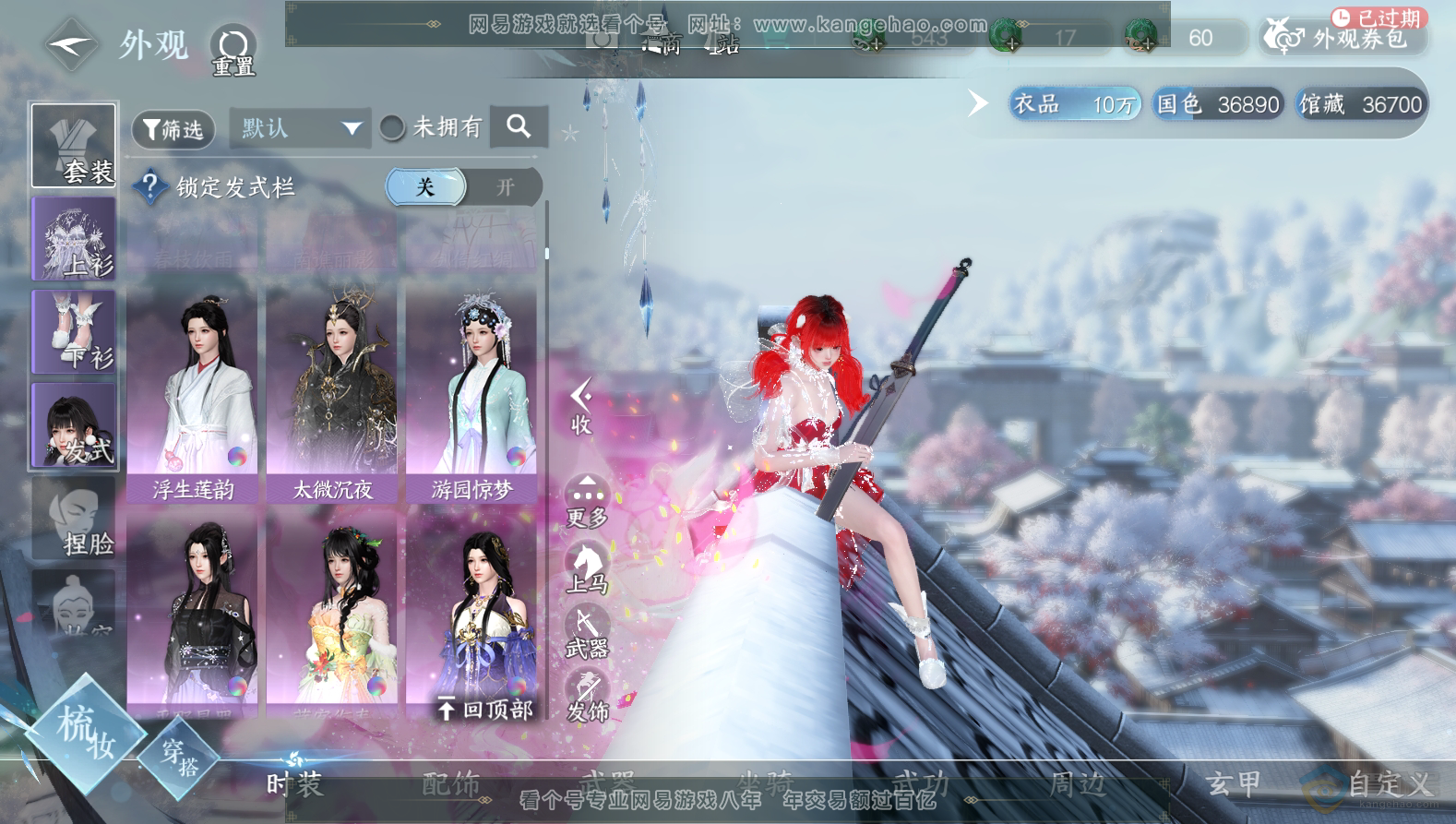Screen dimensions: 1456x824
Task: Expand stats with the white arrow beside 衣品
Action: pyautogui.click(x=977, y=102)
